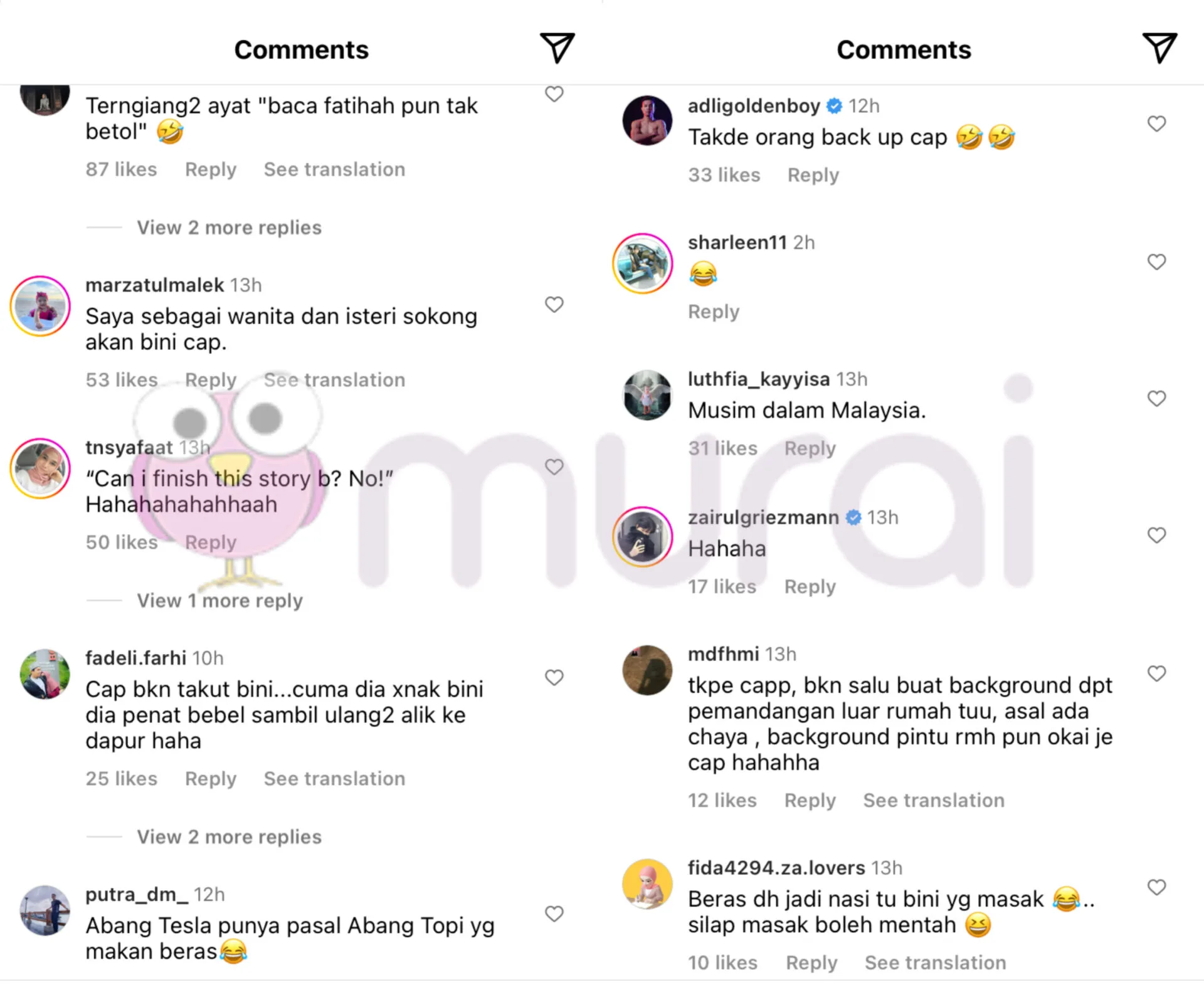This screenshot has height=985, width=1204.
Task: Tap heart icon beside fadeli.farhi's comment
Action: coord(554,678)
